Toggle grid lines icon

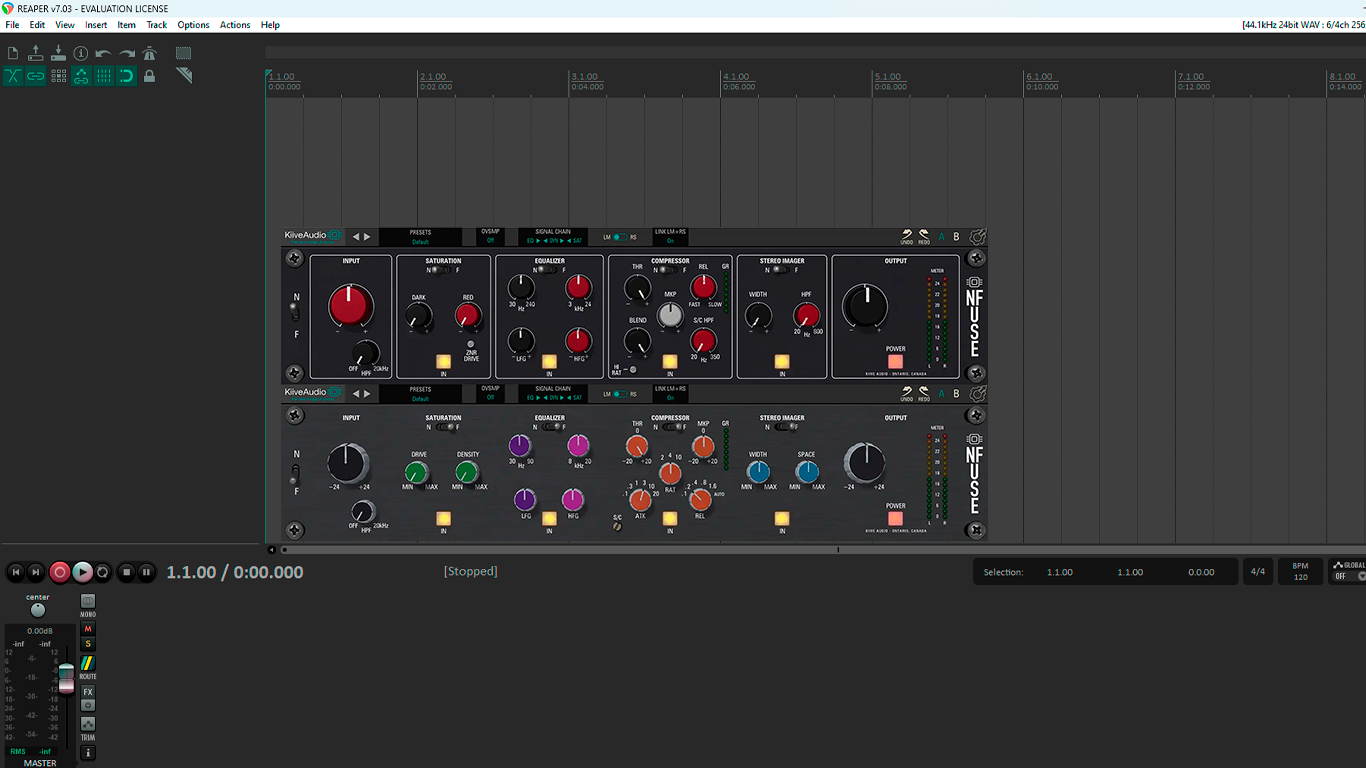click(104, 76)
